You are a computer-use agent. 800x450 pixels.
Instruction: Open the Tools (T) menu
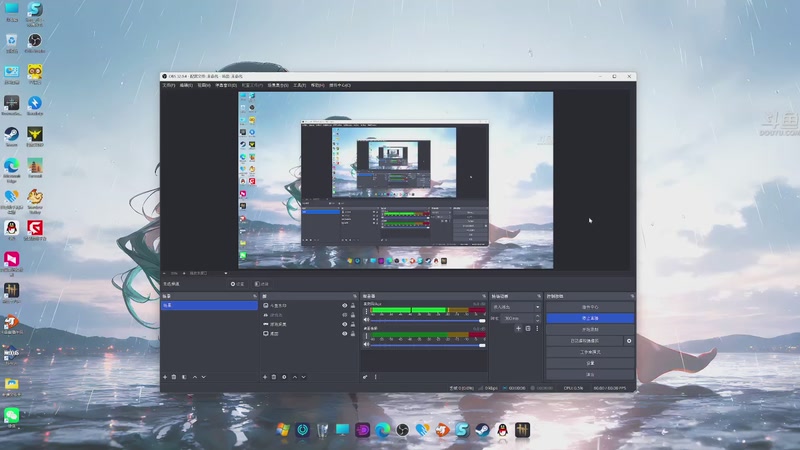pyautogui.click(x=299, y=85)
